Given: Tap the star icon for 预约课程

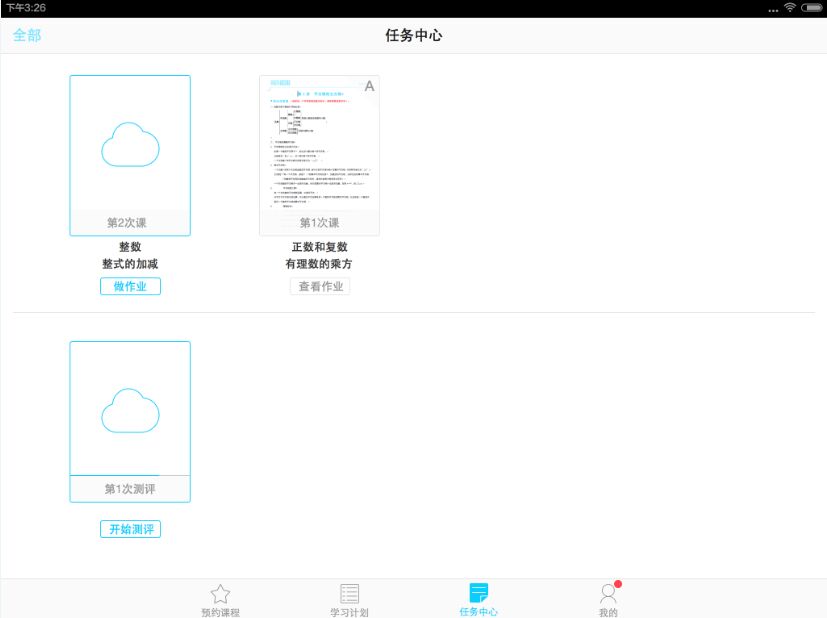Looking at the screenshot, I should [x=220, y=594].
